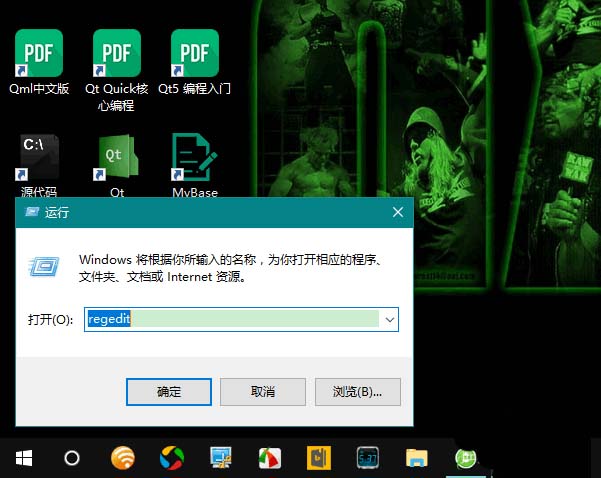The image size is (601, 478).
Task: Open the 5:37 digital clock taskbar icon
Action: (368, 458)
